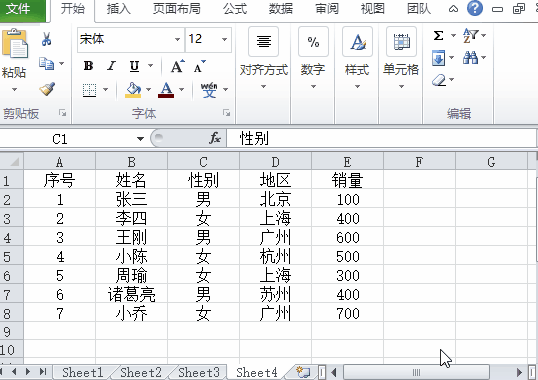Switch to the 数据 Data tab
Image resolution: width=538 pixels, height=380 pixels.
click(281, 9)
